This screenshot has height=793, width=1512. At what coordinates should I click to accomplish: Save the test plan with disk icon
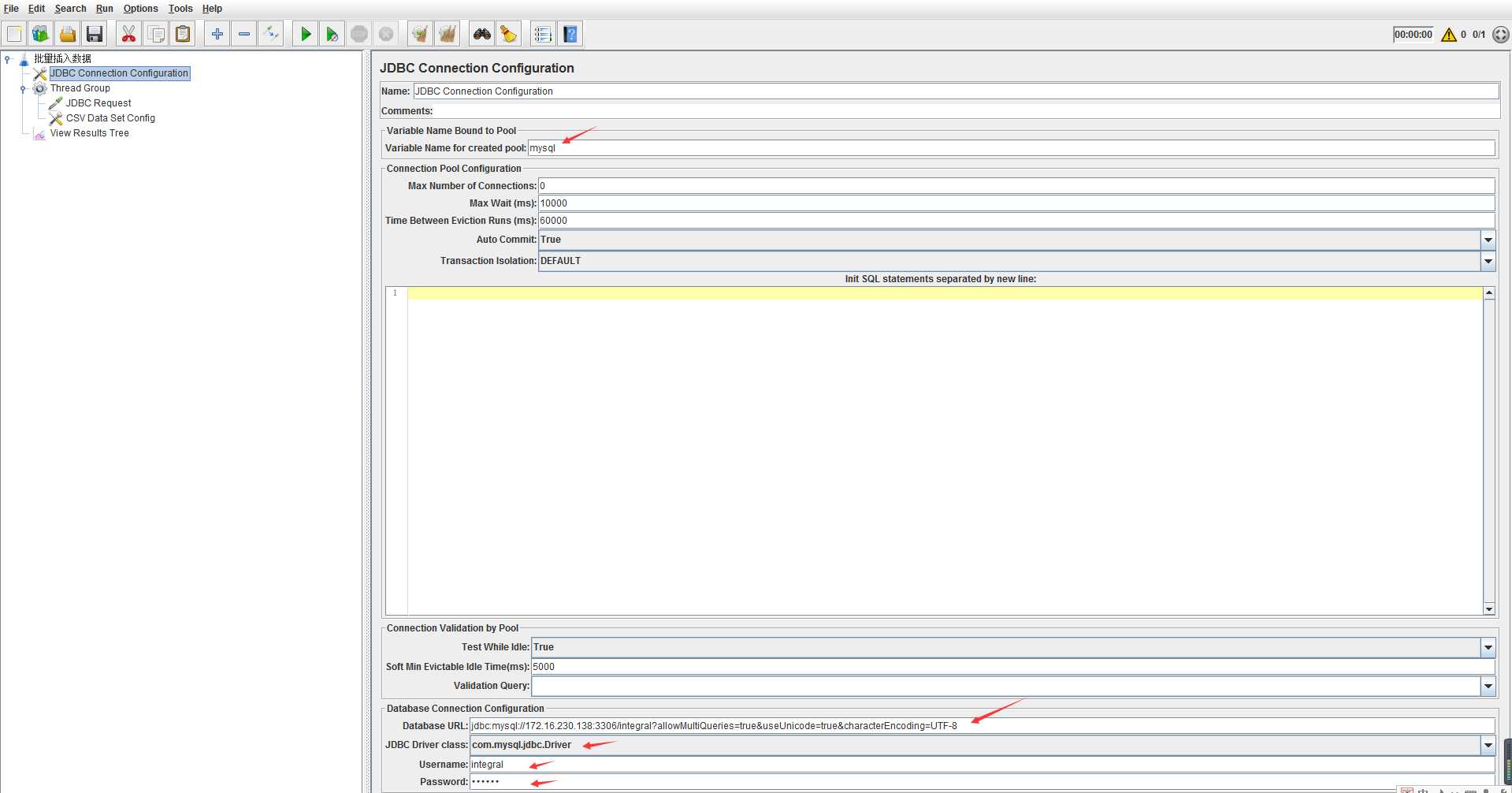click(95, 34)
